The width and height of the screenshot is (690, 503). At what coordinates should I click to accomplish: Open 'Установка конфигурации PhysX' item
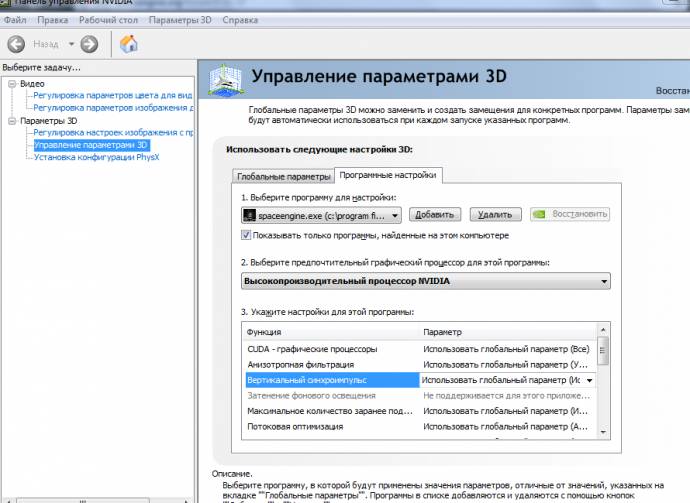coord(96,157)
